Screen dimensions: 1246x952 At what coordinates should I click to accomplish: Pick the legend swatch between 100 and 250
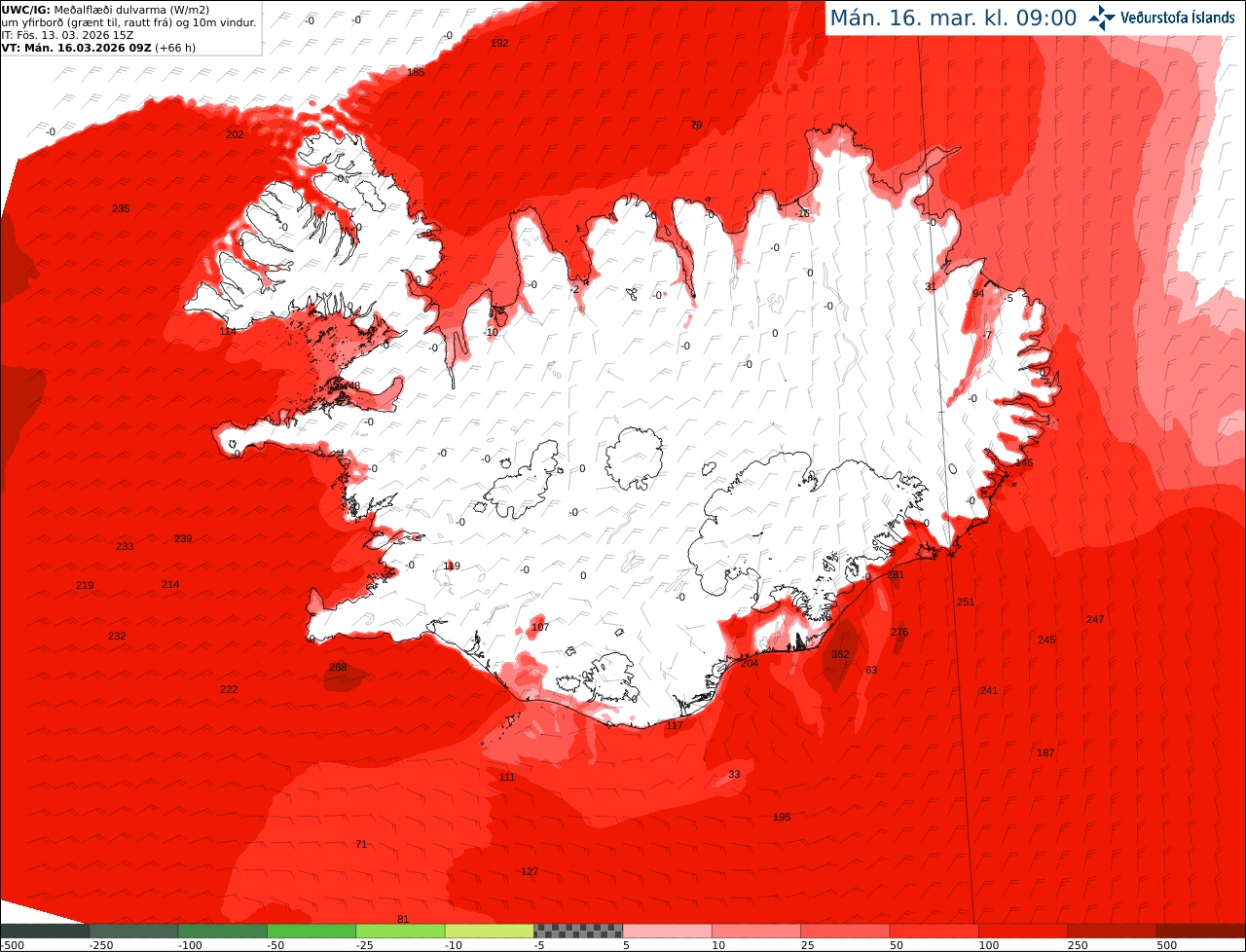tap(1023, 931)
